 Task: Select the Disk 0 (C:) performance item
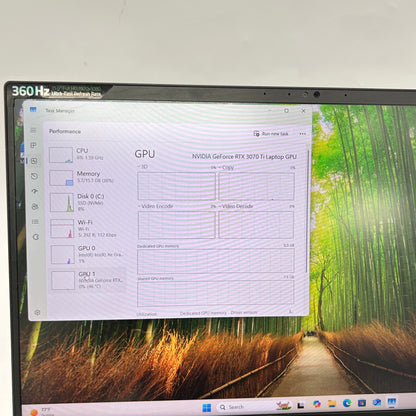coord(88,202)
